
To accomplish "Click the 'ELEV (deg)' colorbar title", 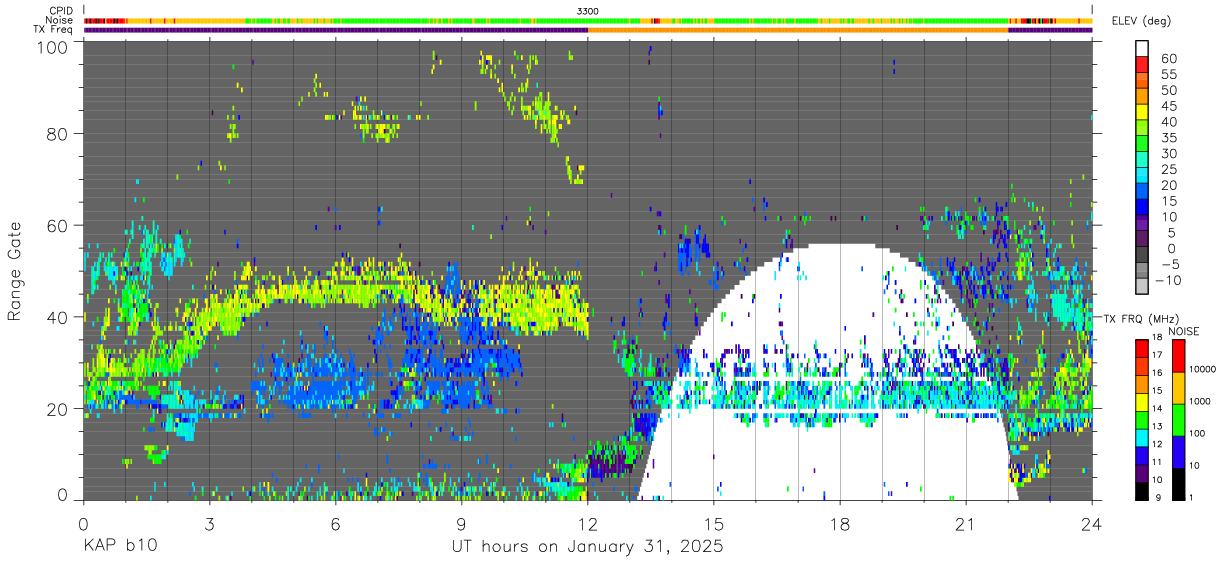I will click(x=1141, y=21).
